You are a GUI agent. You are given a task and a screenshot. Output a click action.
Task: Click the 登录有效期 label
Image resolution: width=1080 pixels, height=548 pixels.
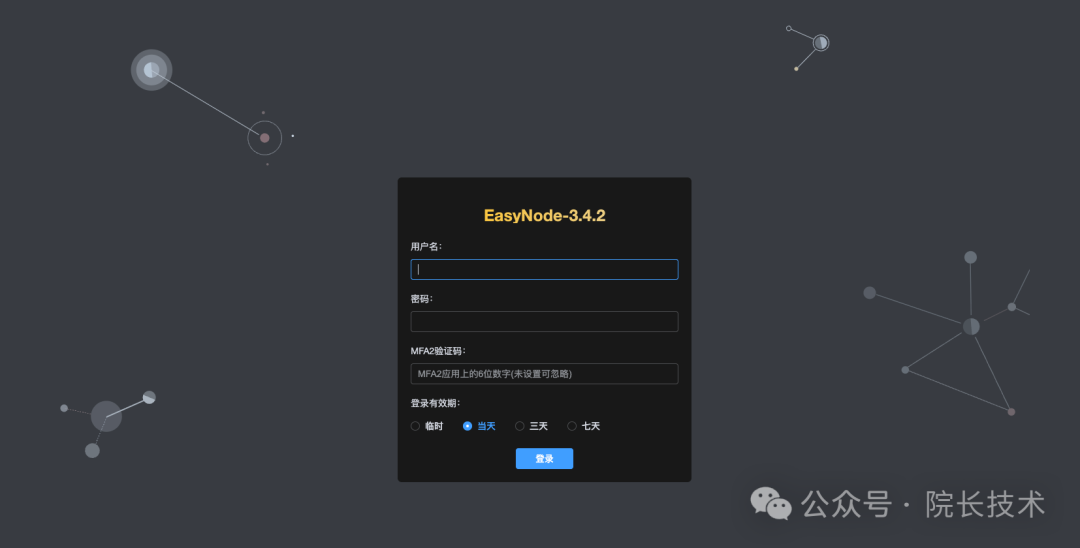click(435, 403)
